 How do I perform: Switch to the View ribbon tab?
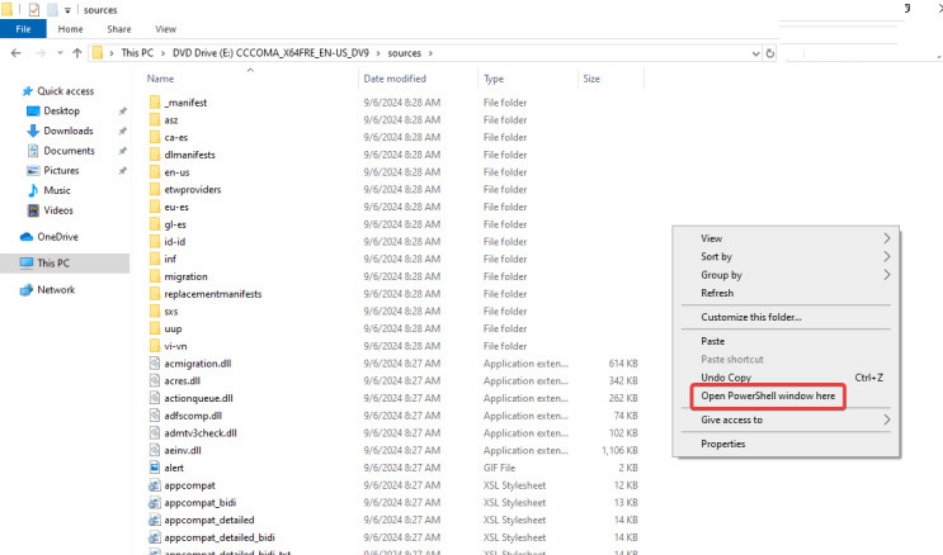(166, 30)
